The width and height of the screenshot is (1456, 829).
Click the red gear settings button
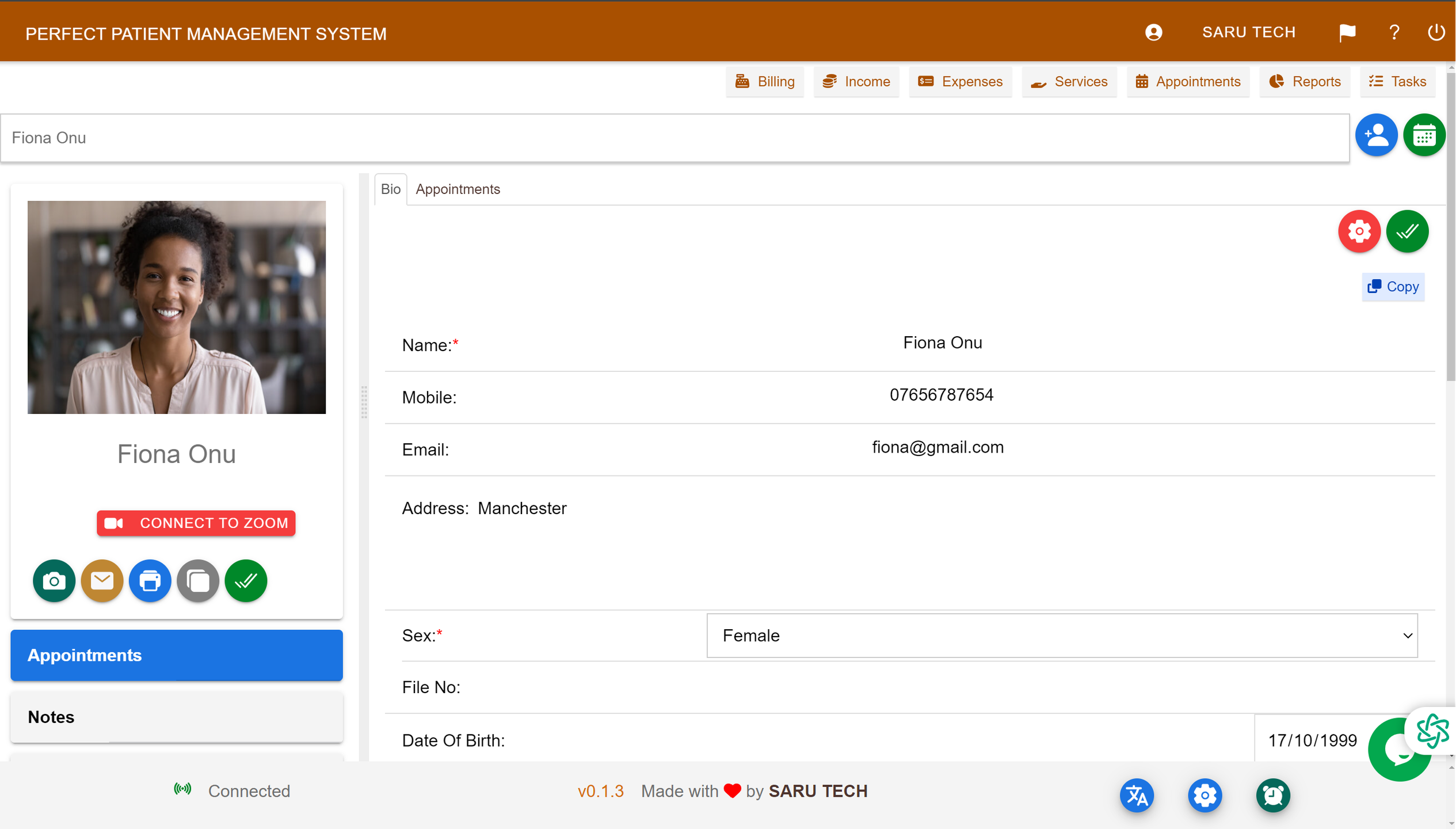1359,231
